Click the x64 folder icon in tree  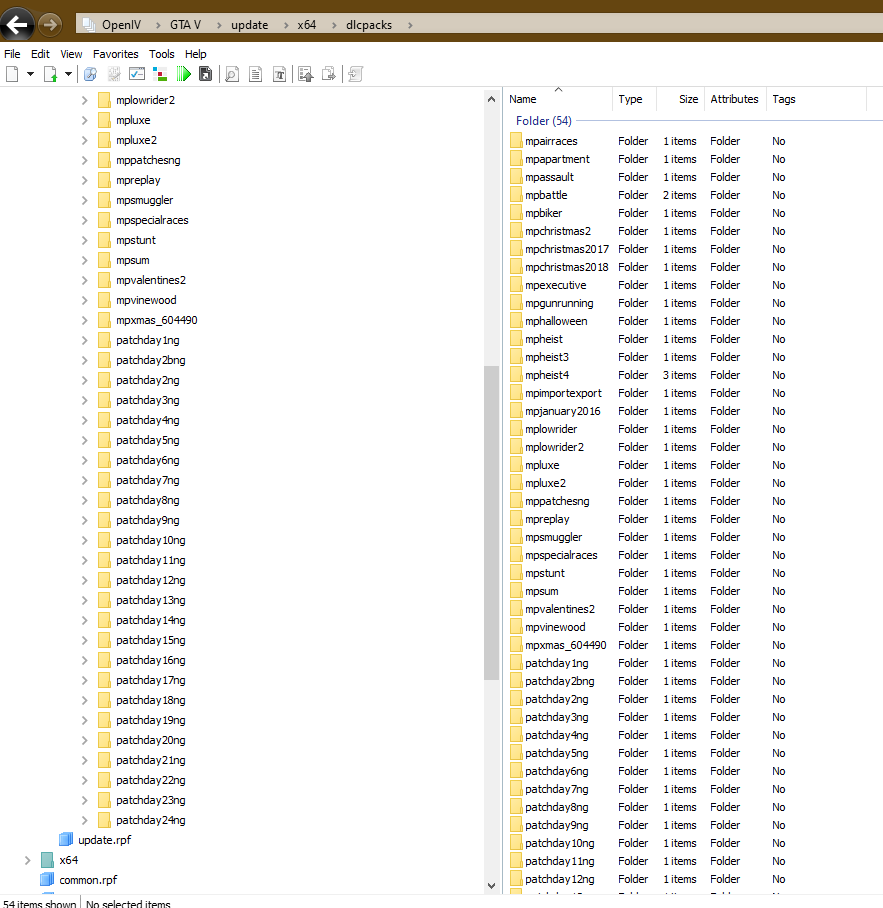[x=47, y=860]
